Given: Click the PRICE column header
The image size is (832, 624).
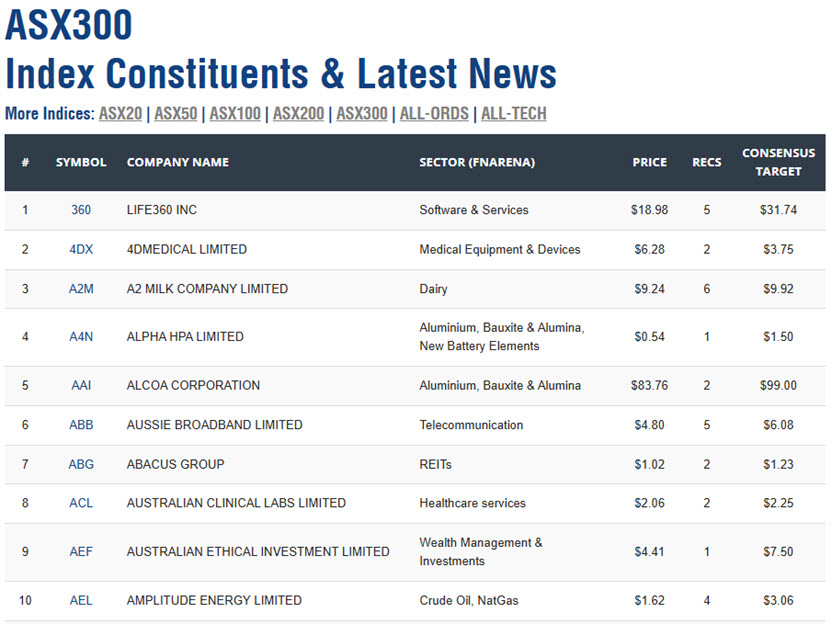Looking at the screenshot, I should pos(649,162).
